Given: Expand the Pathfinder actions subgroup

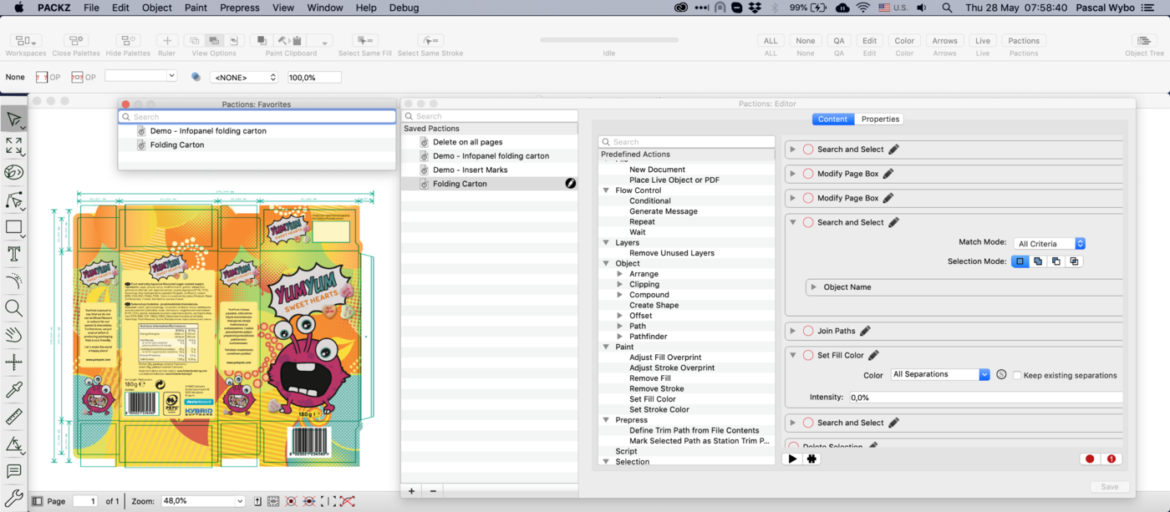Looking at the screenshot, I should click(619, 337).
